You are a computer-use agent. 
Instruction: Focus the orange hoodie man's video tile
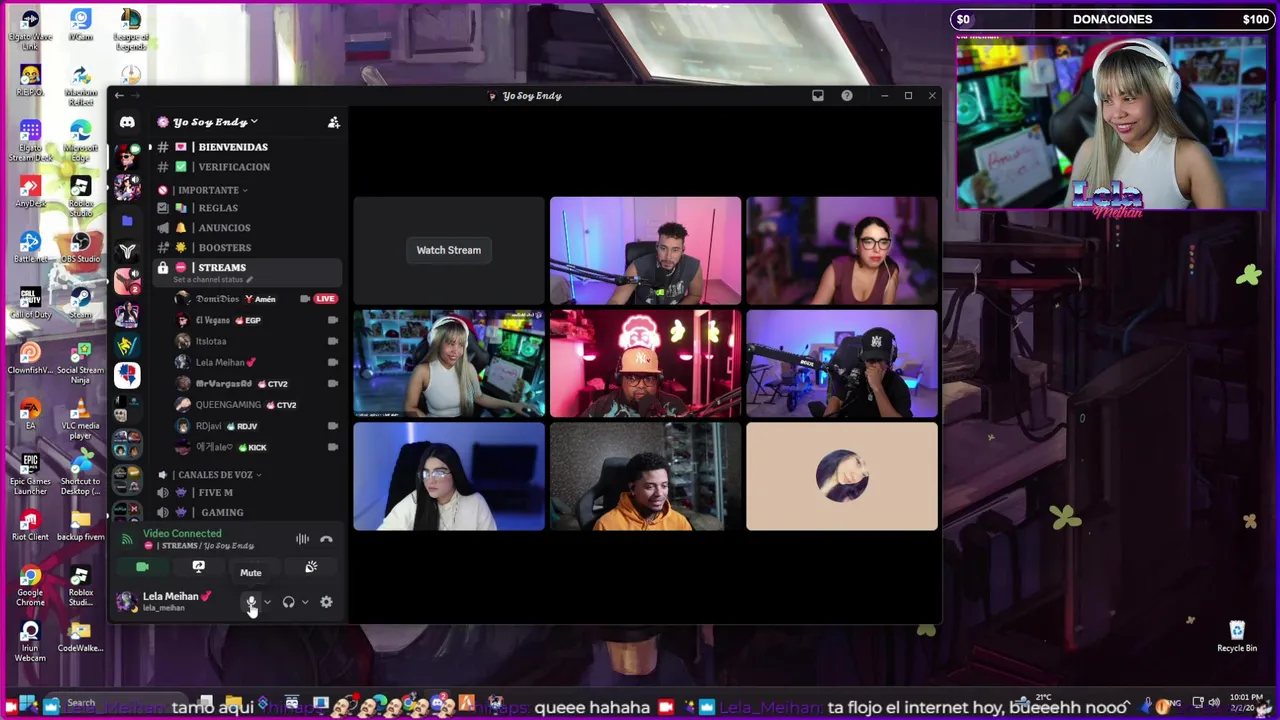pyautogui.click(x=645, y=476)
